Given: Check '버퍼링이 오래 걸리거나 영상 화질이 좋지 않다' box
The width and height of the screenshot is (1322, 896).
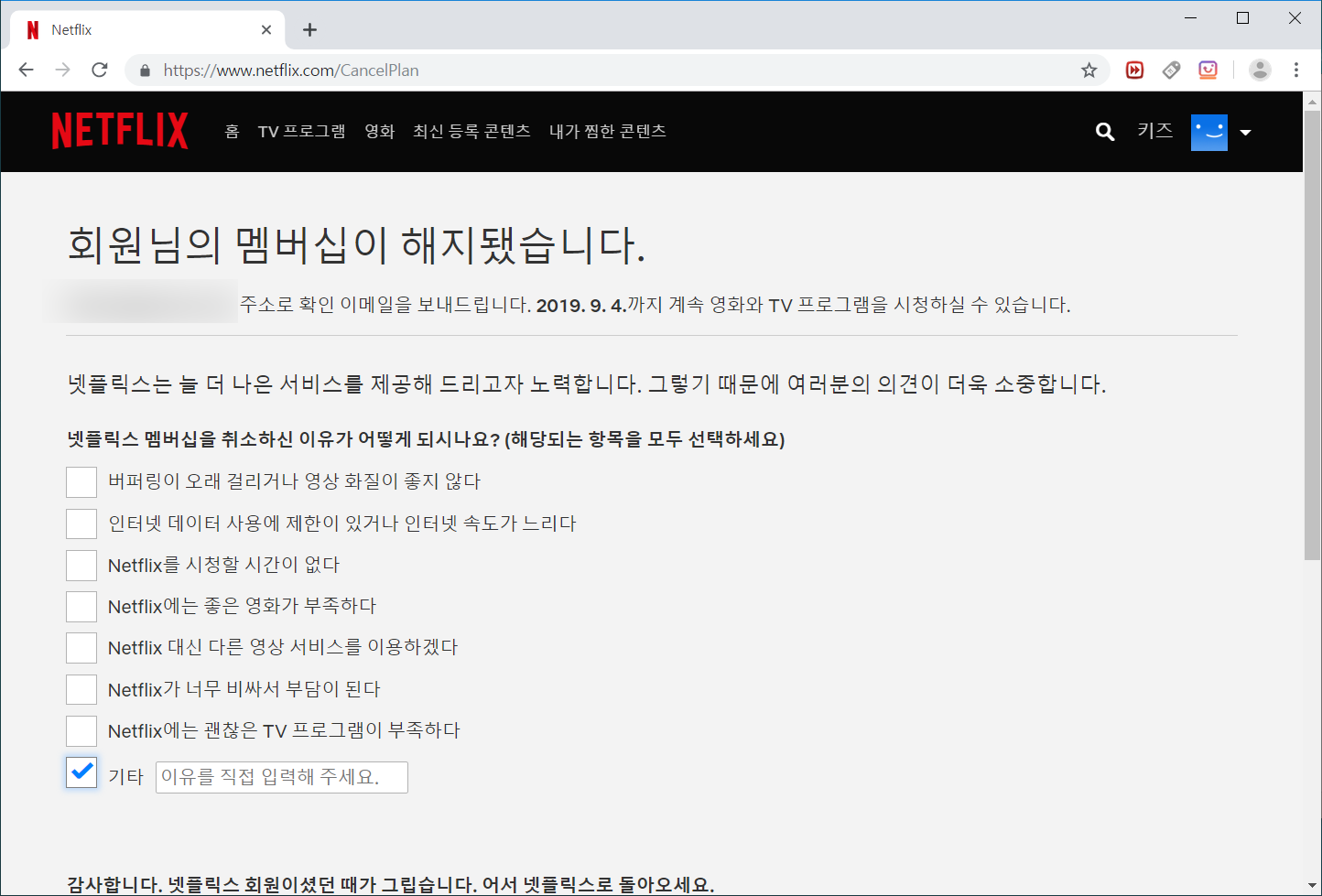Looking at the screenshot, I should point(81,481).
